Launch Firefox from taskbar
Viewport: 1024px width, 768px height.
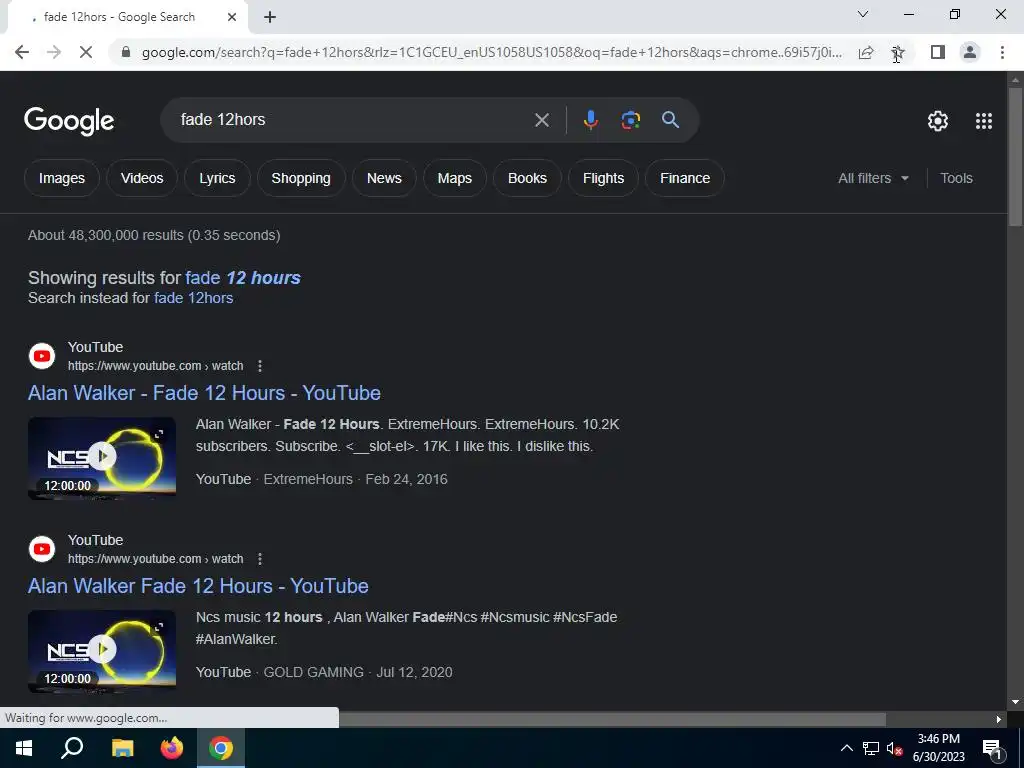[x=172, y=748]
